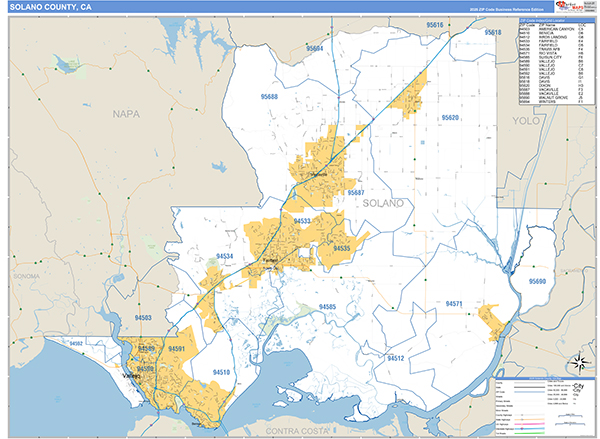Click ZIP code 94512 on map
Screen dimensions: 600x439
pos(396,358)
